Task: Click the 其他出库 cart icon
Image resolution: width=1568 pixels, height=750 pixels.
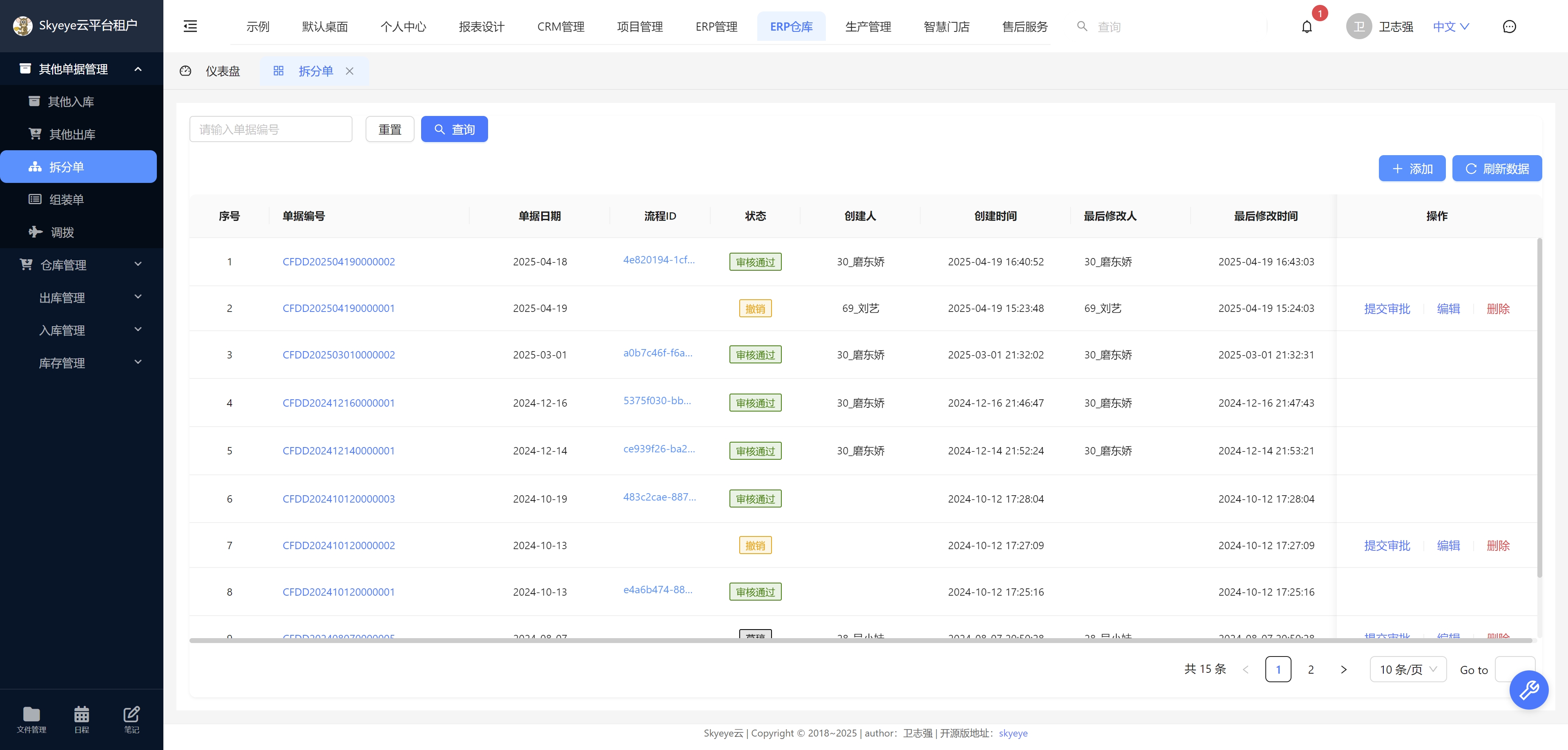Action: pyautogui.click(x=35, y=134)
